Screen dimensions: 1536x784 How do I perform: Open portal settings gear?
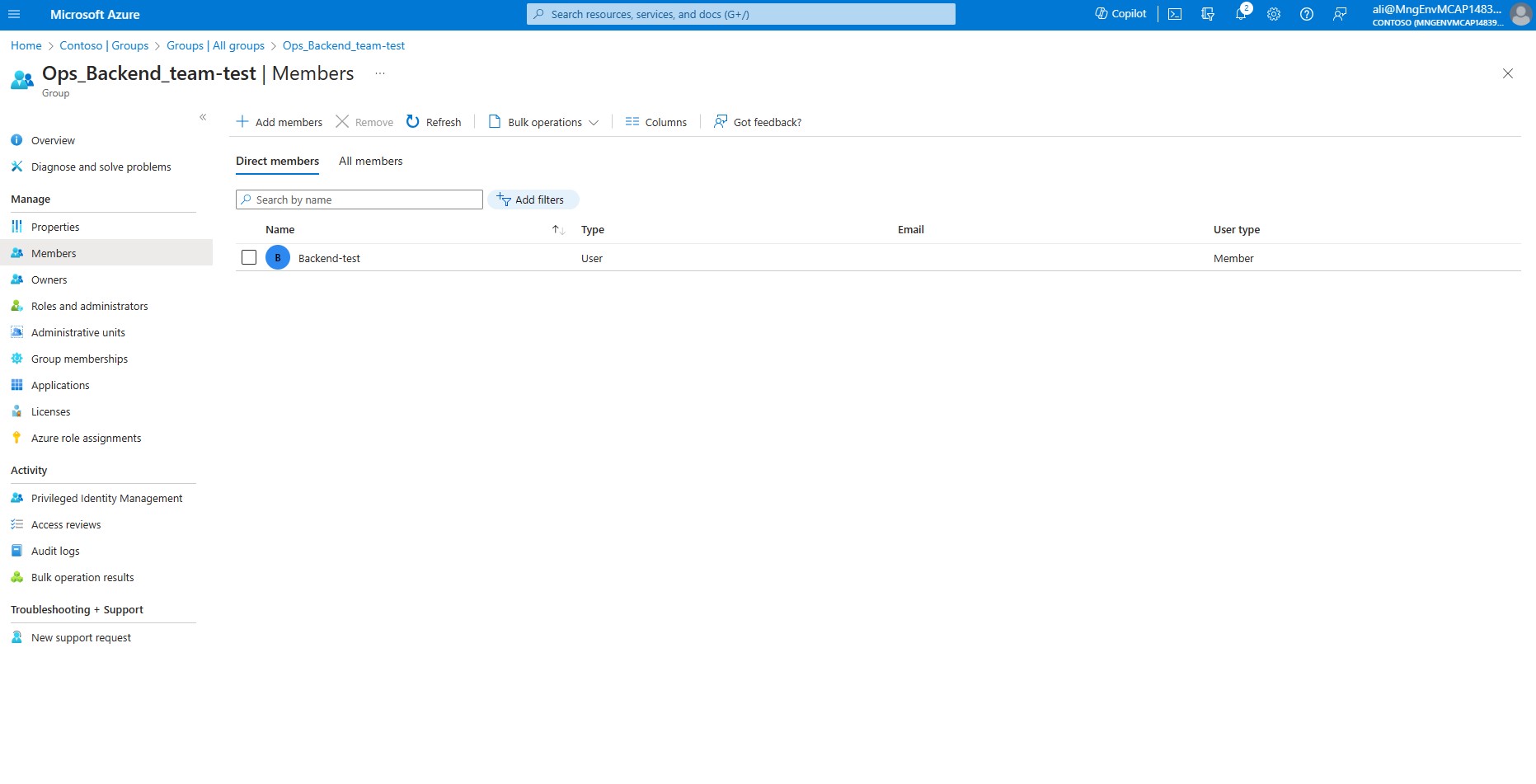[x=1274, y=14]
